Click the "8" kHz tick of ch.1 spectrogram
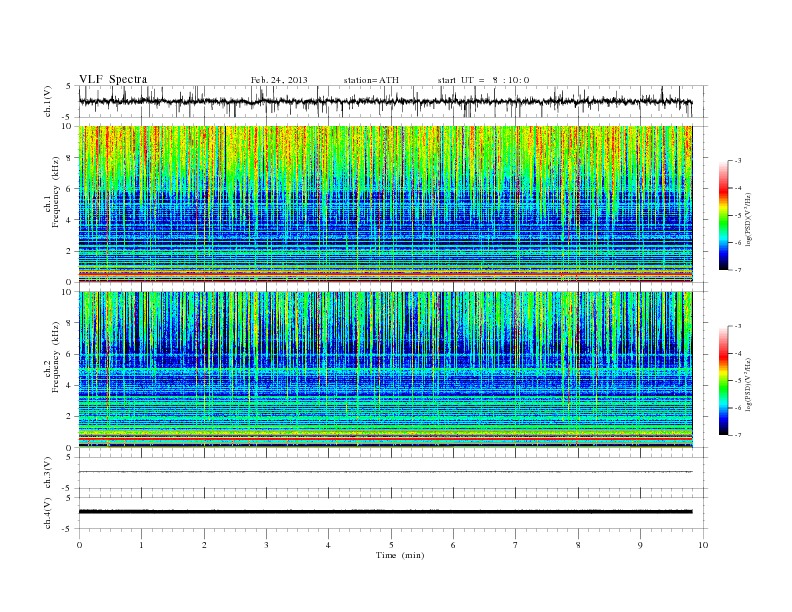Screen dimensions: 792x612 pyautogui.click(x=70, y=158)
